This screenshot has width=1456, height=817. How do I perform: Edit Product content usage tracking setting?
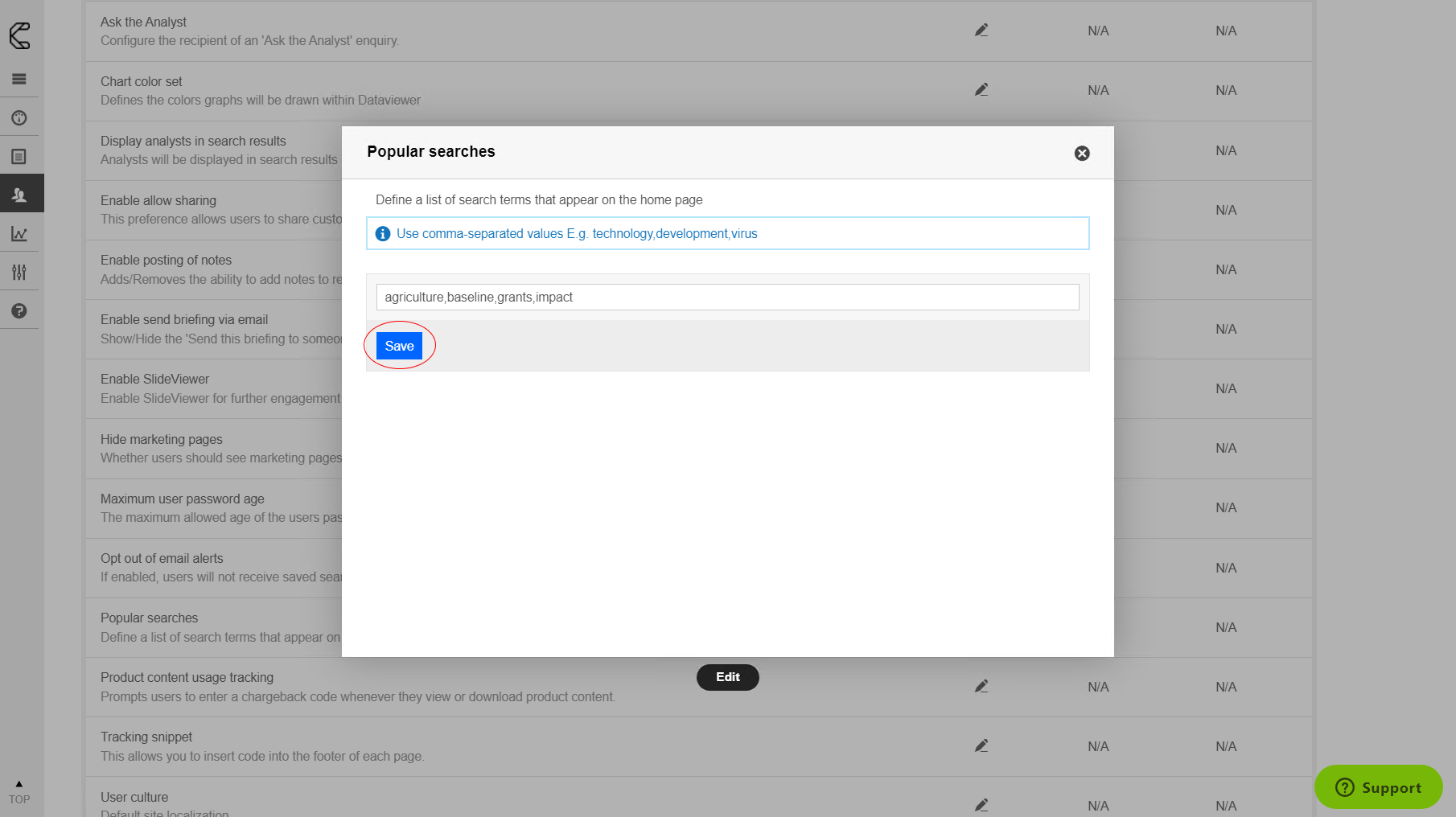click(981, 687)
